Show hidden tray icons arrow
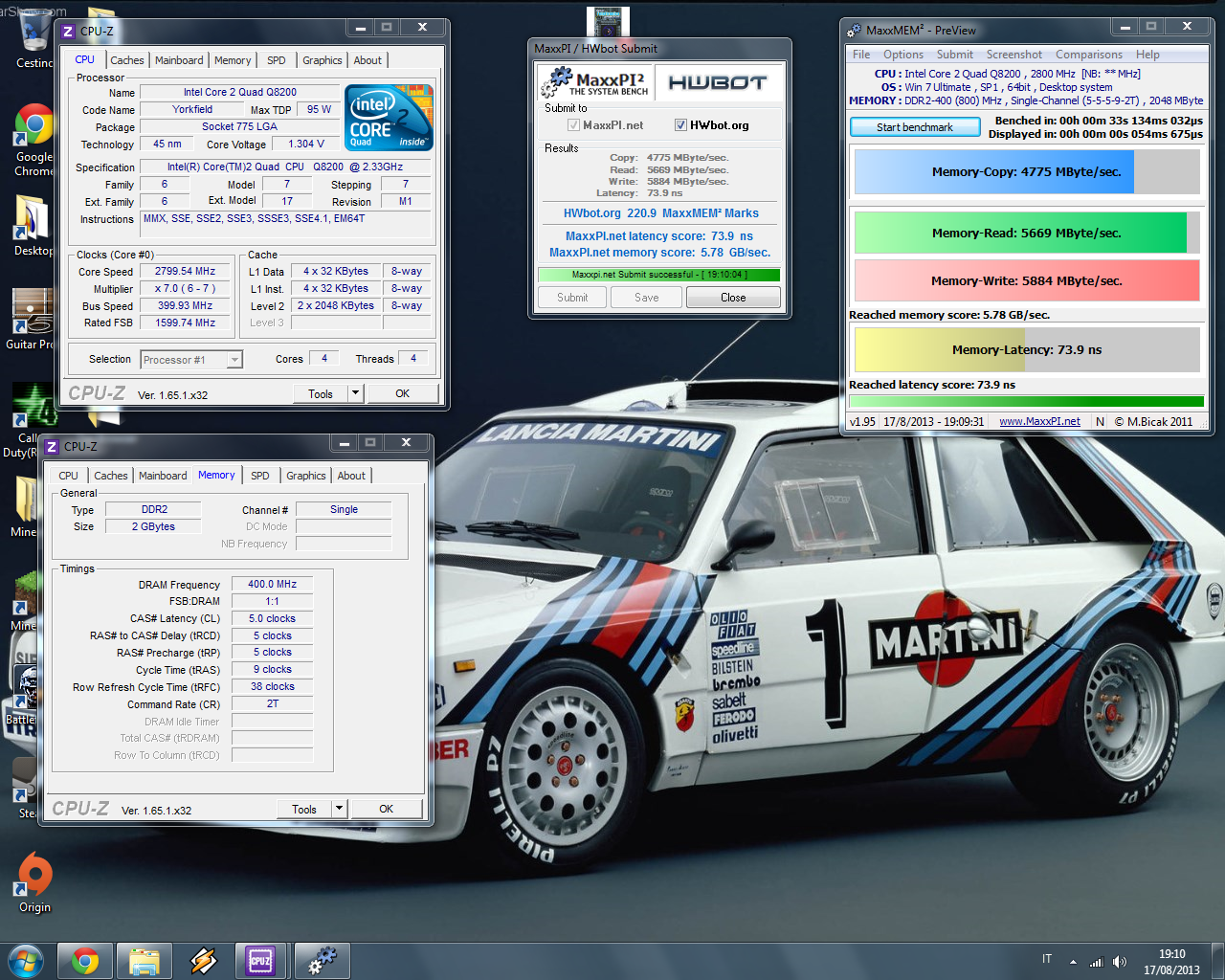 coord(1073,961)
